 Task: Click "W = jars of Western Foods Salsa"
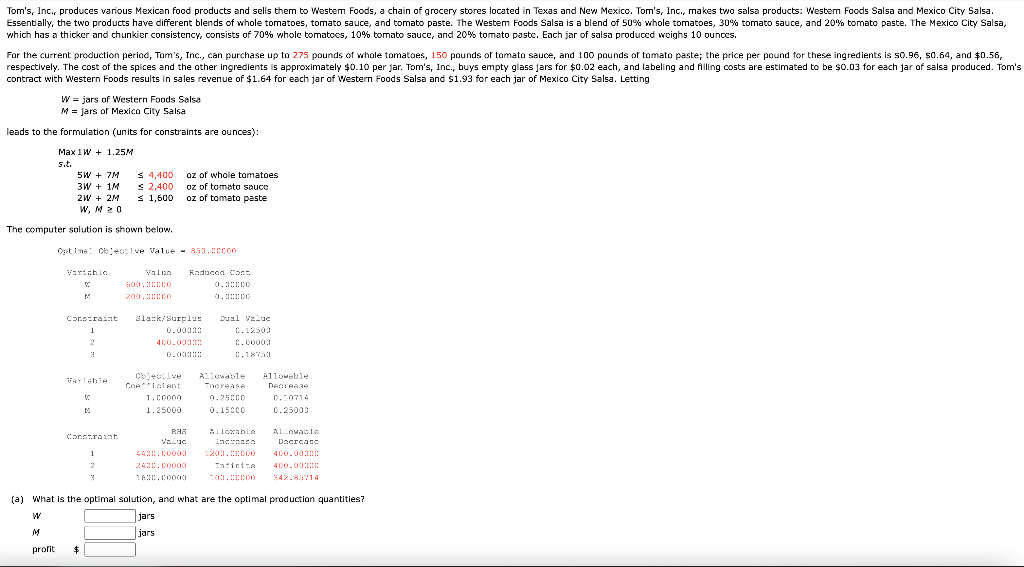point(131,99)
